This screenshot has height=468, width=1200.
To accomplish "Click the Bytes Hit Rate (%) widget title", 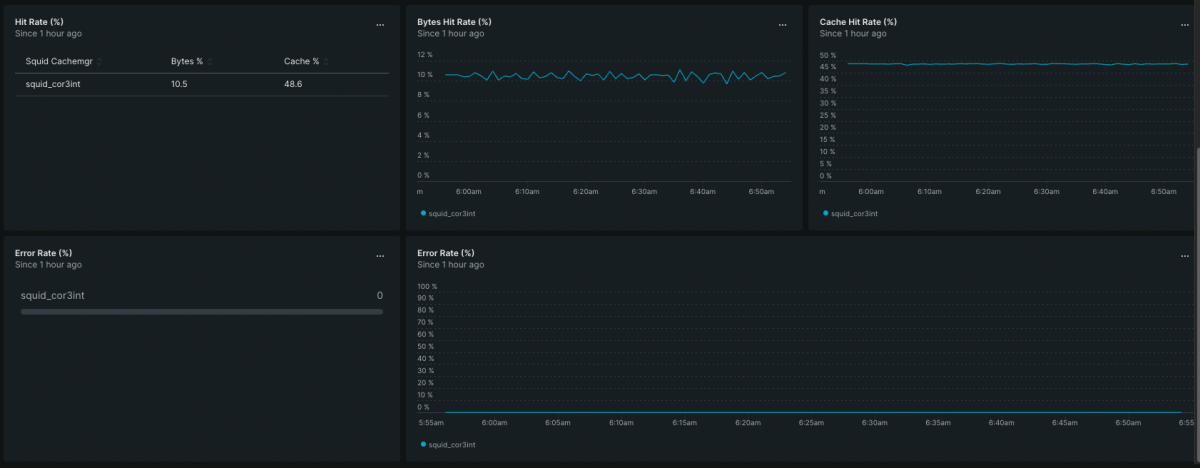I will click(x=454, y=22).
